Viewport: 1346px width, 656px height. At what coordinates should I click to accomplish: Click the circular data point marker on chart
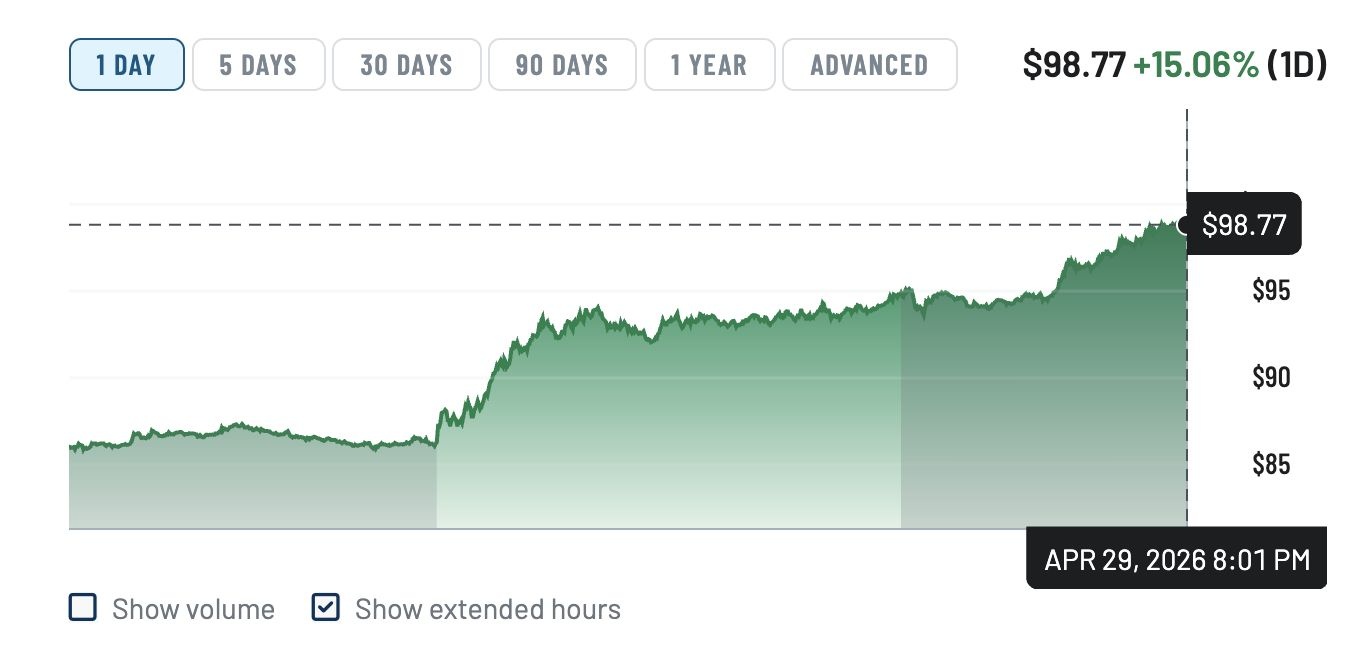click(1186, 225)
